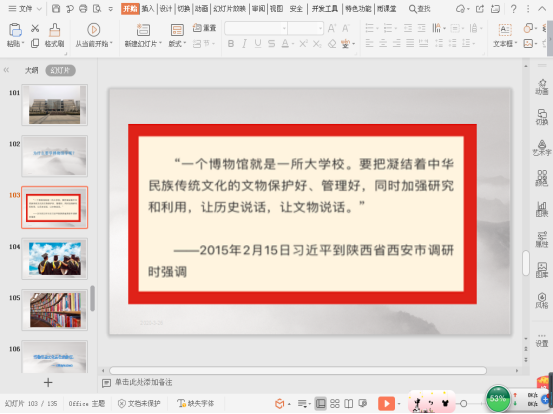The height and width of the screenshot is (414, 553).
Task: Open the 大纲 outline tab
Action: tap(31, 70)
